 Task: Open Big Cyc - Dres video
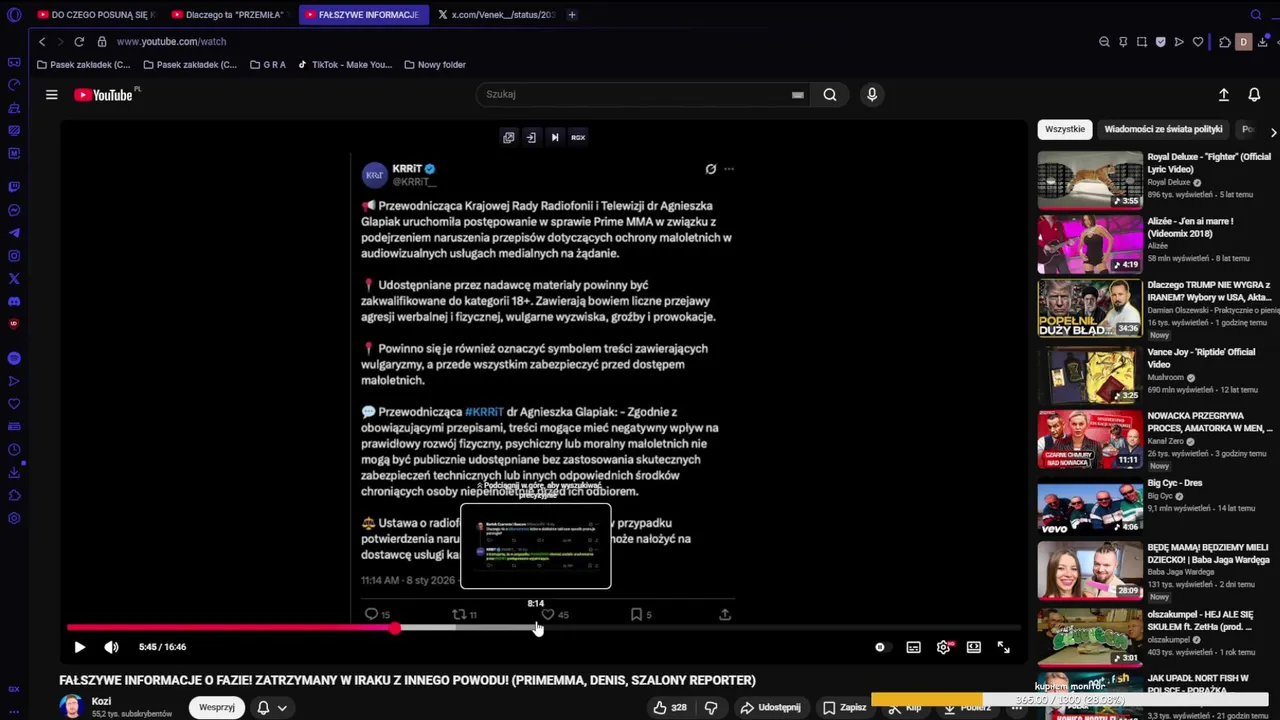1090,506
